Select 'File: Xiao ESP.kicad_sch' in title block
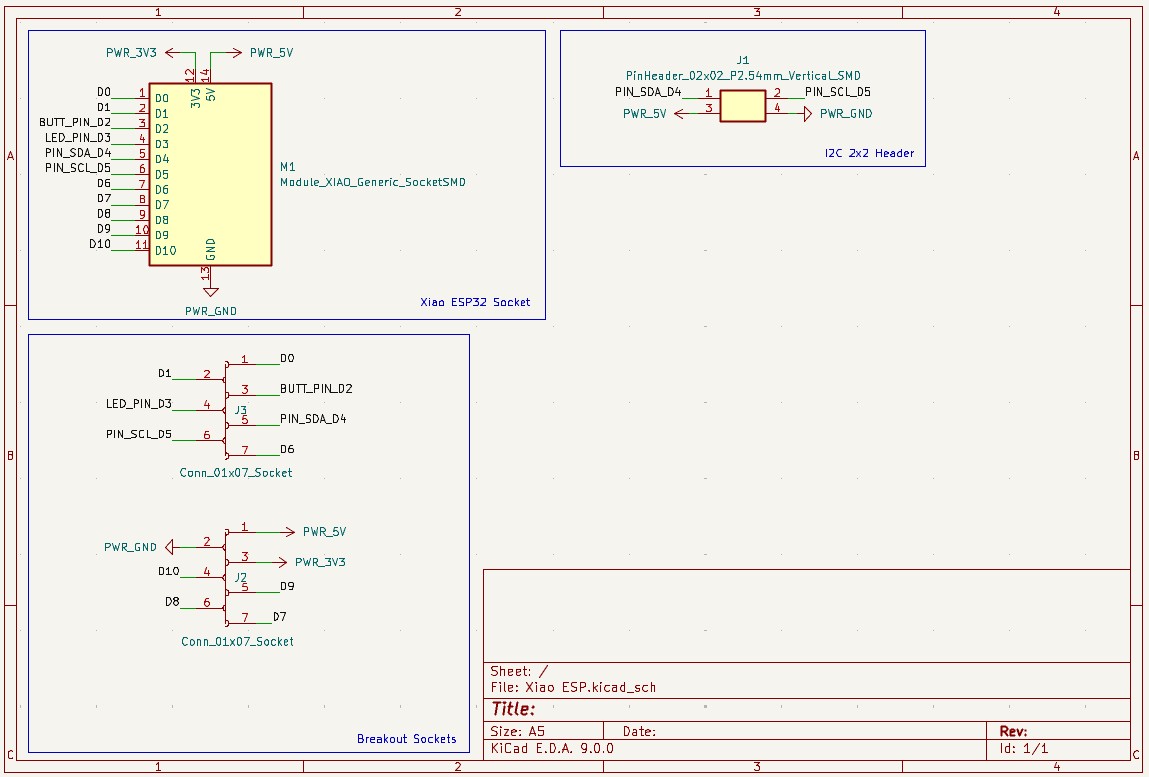 [x=573, y=688]
